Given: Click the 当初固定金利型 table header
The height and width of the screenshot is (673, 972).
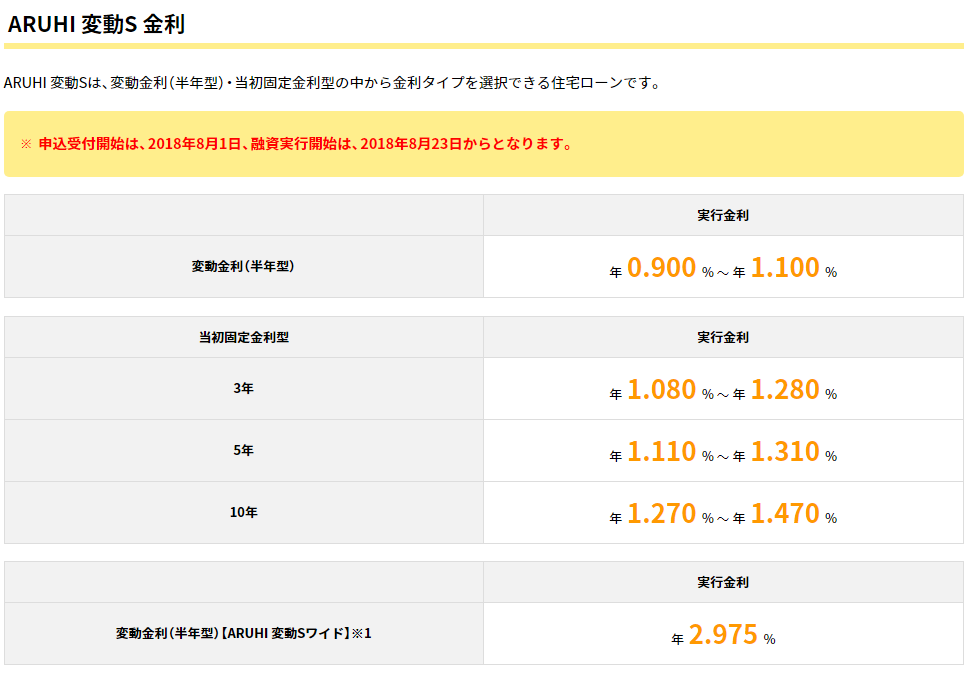Looking at the screenshot, I should (x=244, y=337).
